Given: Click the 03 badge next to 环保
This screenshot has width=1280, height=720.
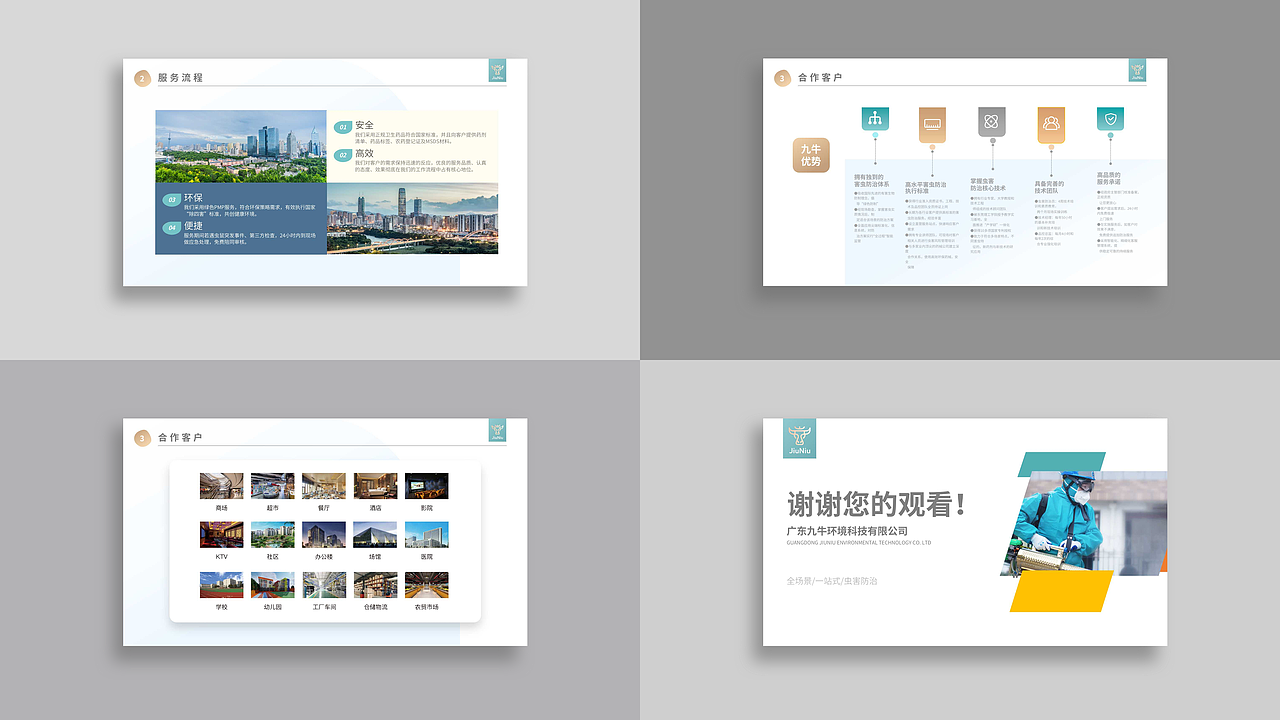Looking at the screenshot, I should tap(171, 200).
